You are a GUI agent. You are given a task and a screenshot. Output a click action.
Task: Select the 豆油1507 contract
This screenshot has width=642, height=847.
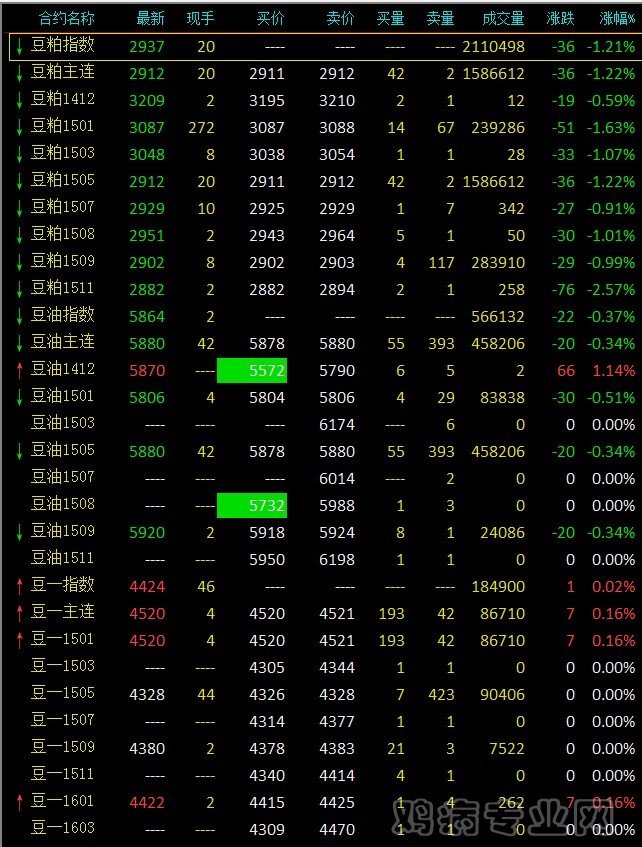tap(63, 478)
